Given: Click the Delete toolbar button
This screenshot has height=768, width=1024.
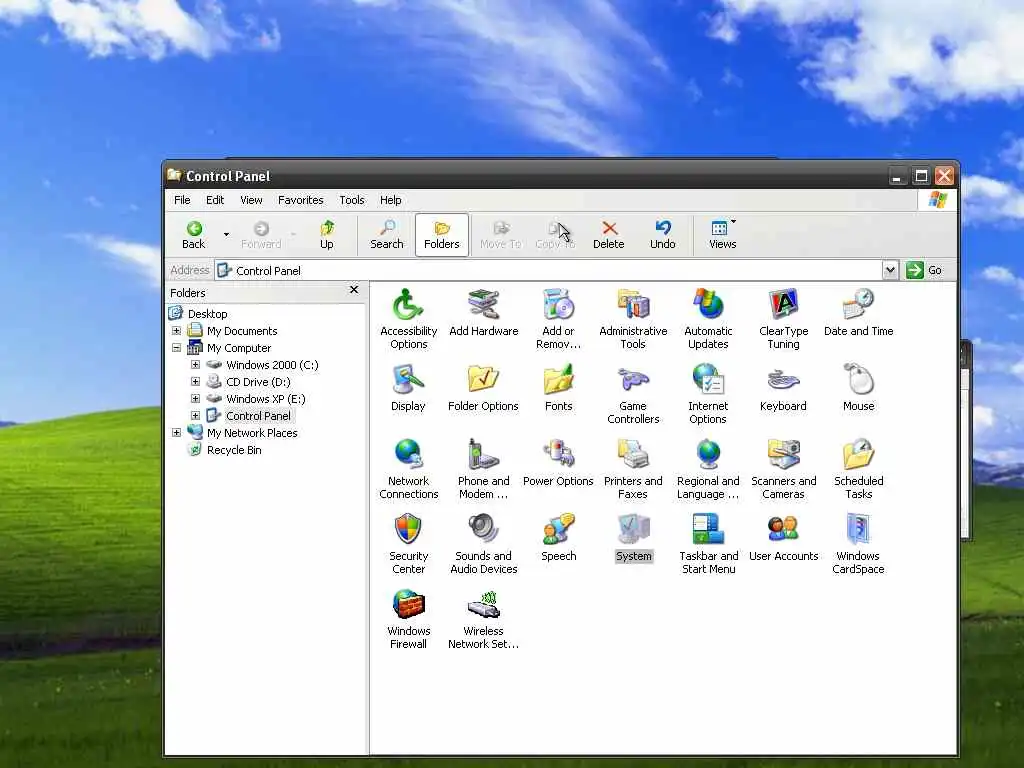Looking at the screenshot, I should pos(608,235).
